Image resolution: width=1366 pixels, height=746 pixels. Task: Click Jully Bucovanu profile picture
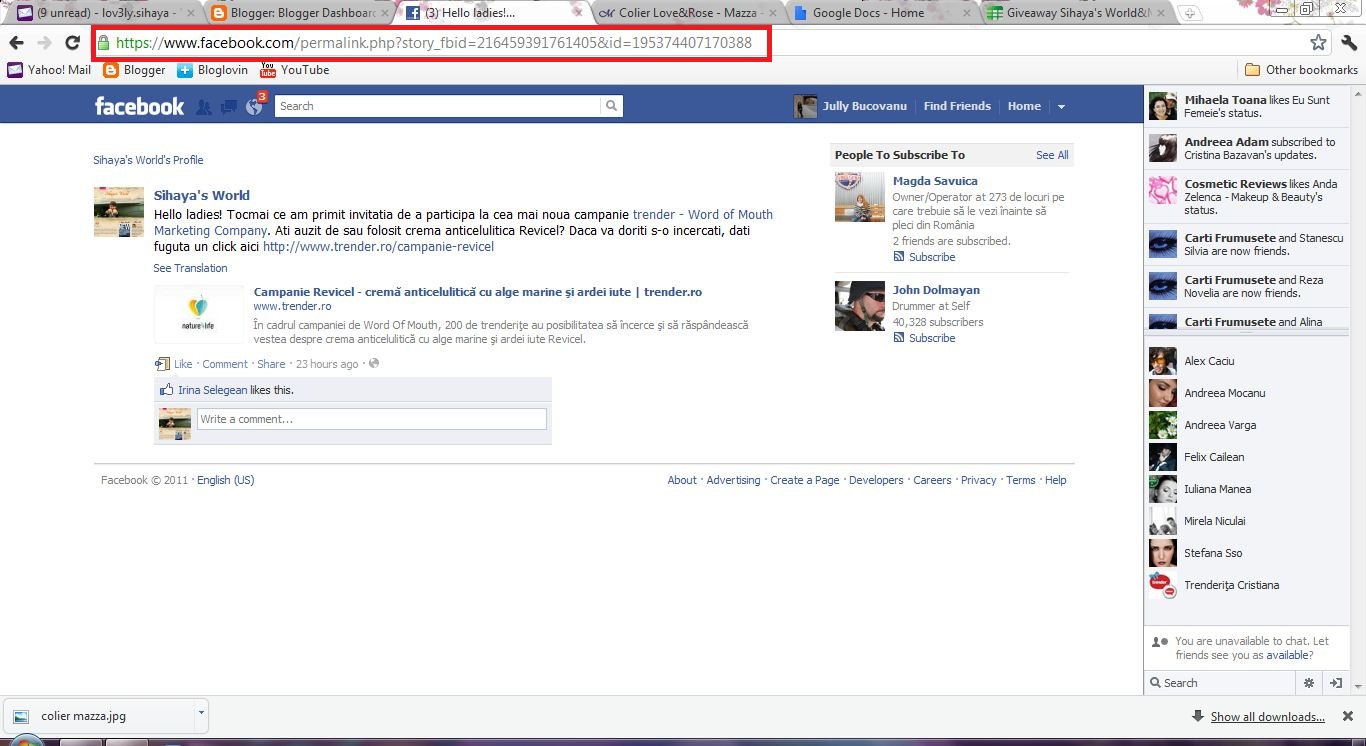click(805, 106)
